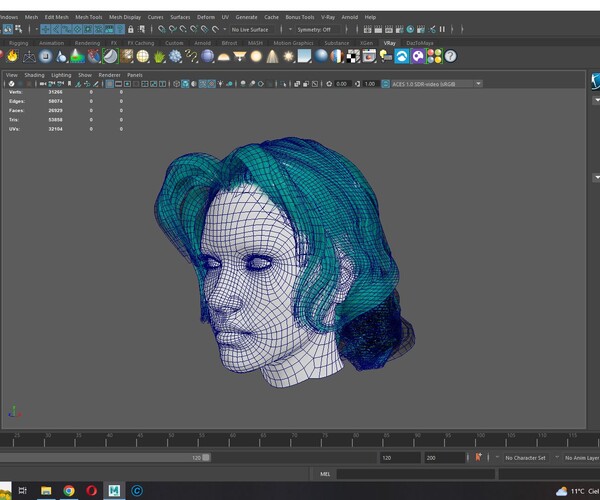Click the lock selection padlock icon

click(x=131, y=29)
